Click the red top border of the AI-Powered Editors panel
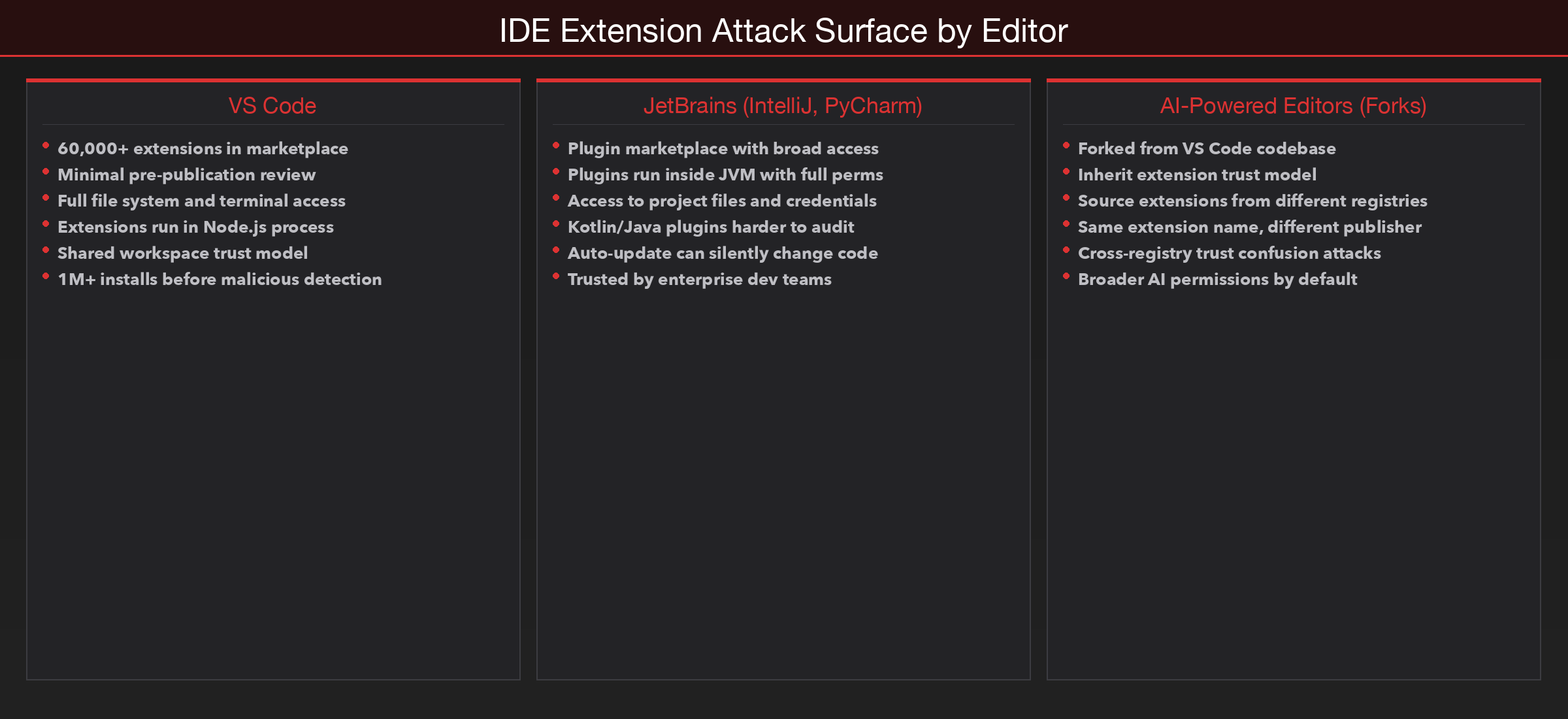Image resolution: width=1568 pixels, height=719 pixels. (x=1293, y=80)
